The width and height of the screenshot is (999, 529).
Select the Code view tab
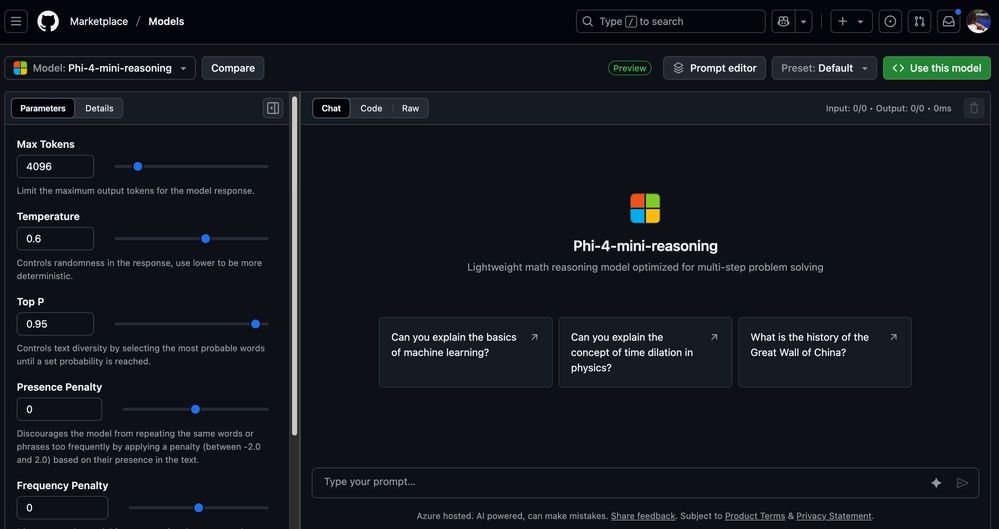[x=371, y=108]
